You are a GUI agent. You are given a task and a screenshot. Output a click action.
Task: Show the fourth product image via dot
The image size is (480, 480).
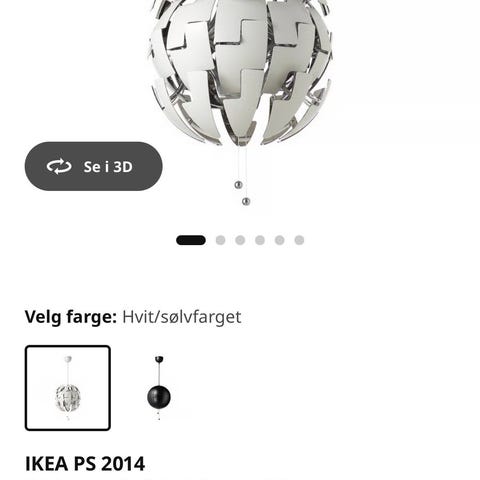(260, 240)
